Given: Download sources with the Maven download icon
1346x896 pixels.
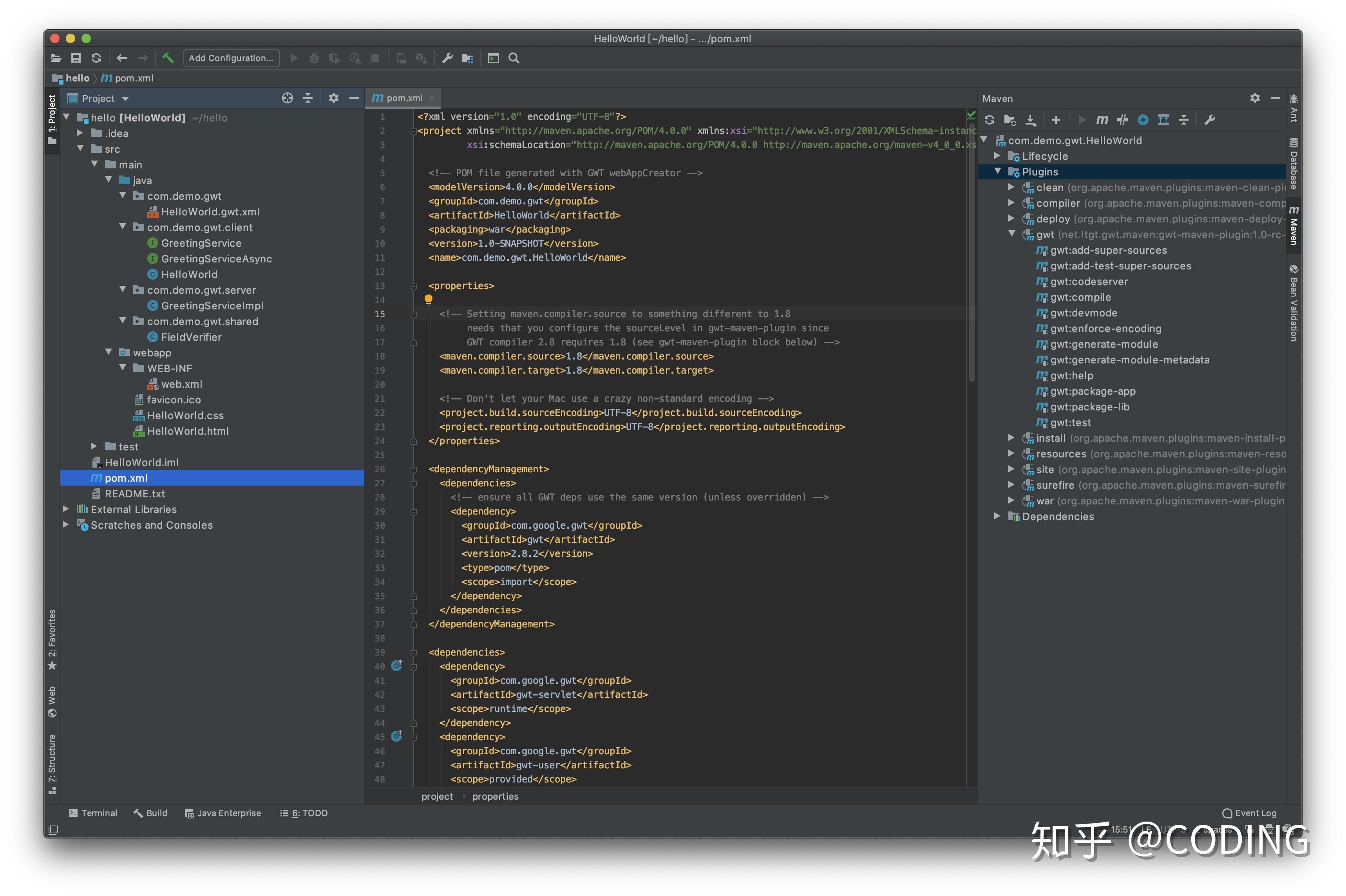Looking at the screenshot, I should pyautogui.click(x=1031, y=120).
